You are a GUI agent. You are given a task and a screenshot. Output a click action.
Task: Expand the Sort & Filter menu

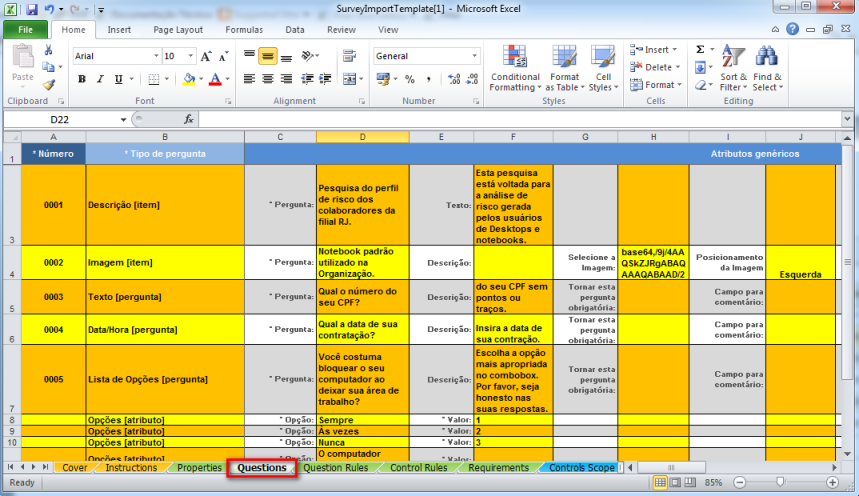(x=734, y=68)
